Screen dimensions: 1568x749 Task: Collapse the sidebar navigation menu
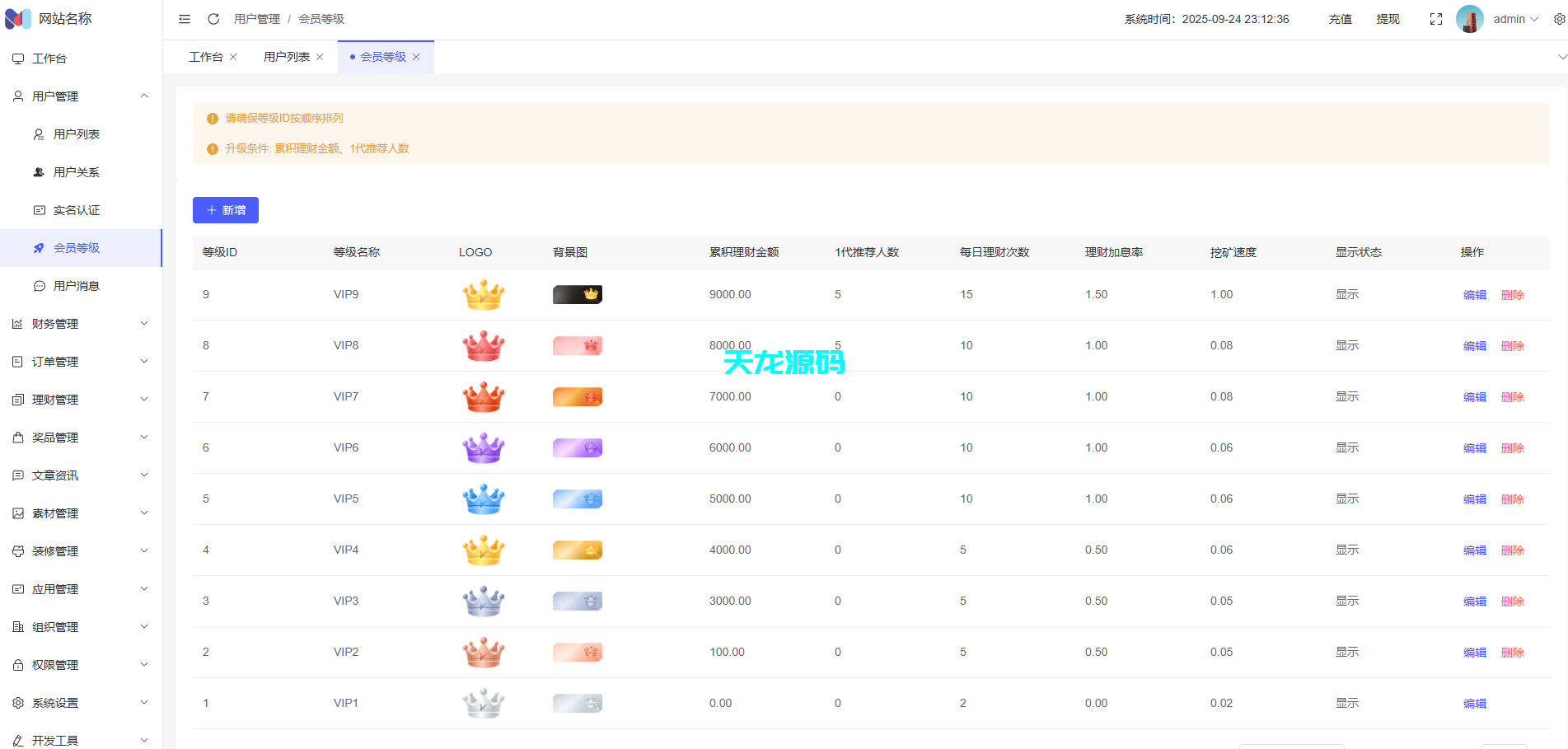(184, 18)
